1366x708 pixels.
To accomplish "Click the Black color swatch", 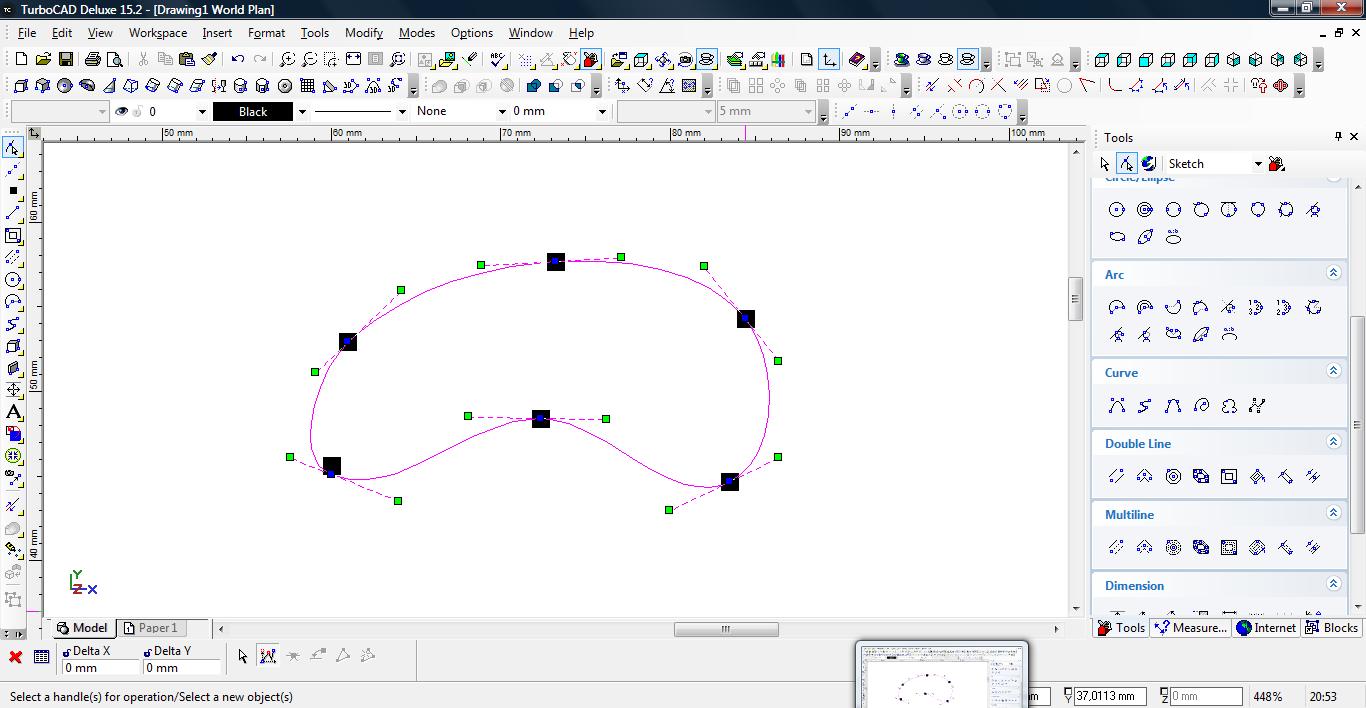I will tap(253, 112).
